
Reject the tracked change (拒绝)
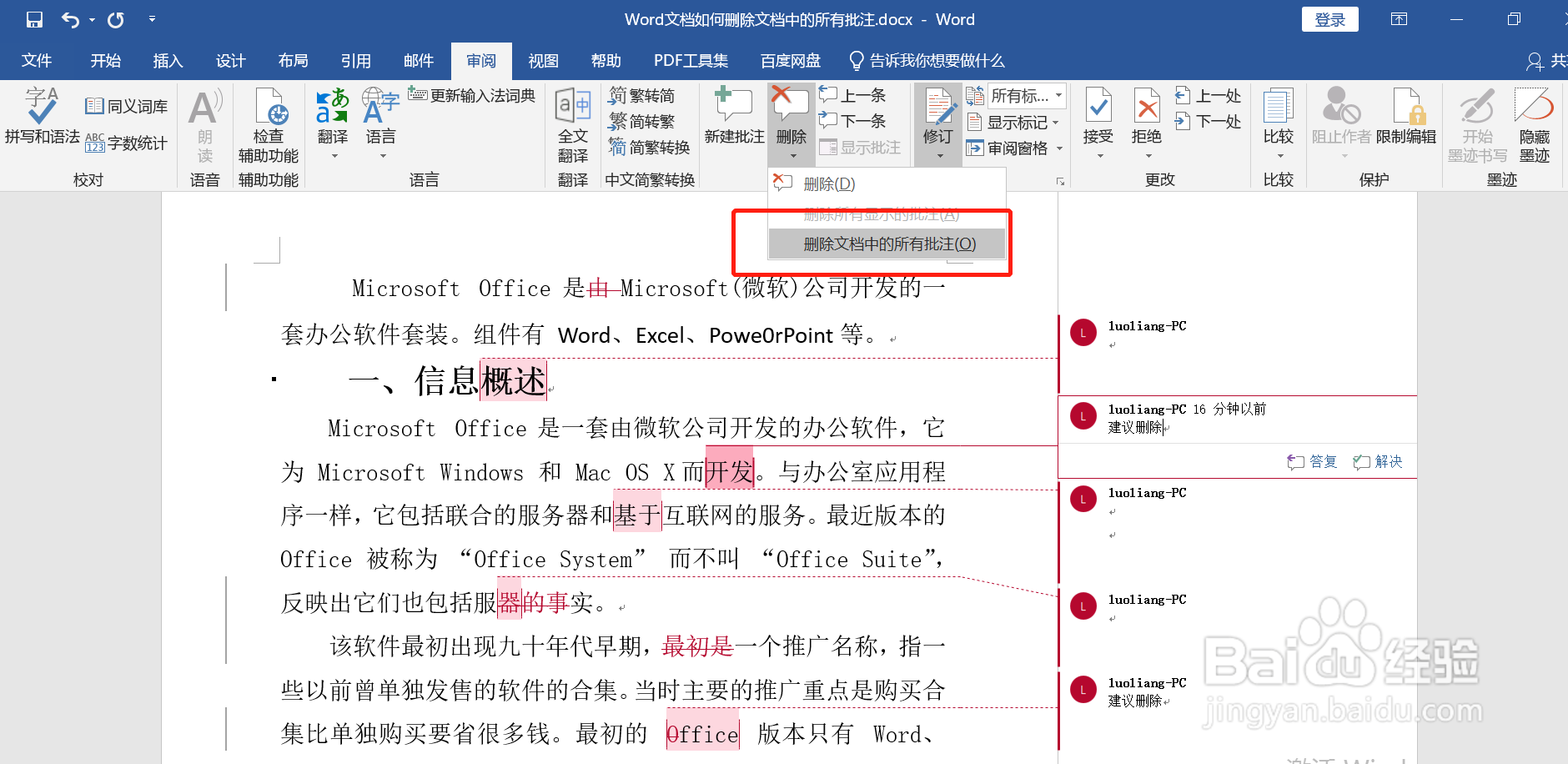click(1147, 115)
